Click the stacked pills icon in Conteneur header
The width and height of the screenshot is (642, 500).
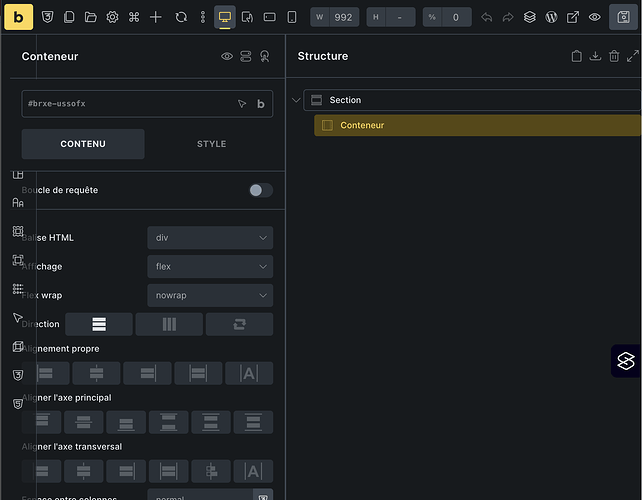[x=246, y=56]
